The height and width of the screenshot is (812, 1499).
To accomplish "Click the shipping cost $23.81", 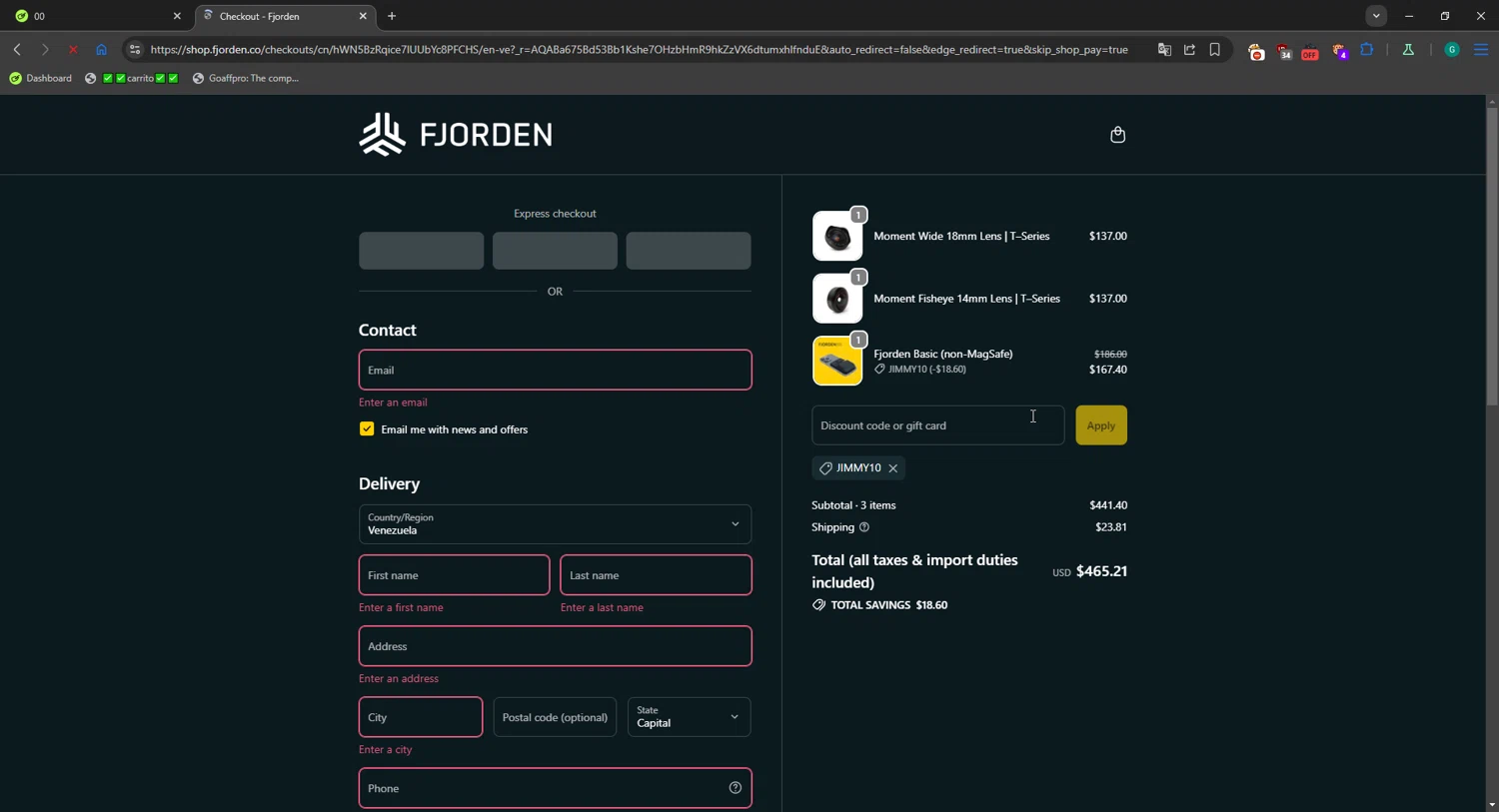I will tap(1110, 527).
